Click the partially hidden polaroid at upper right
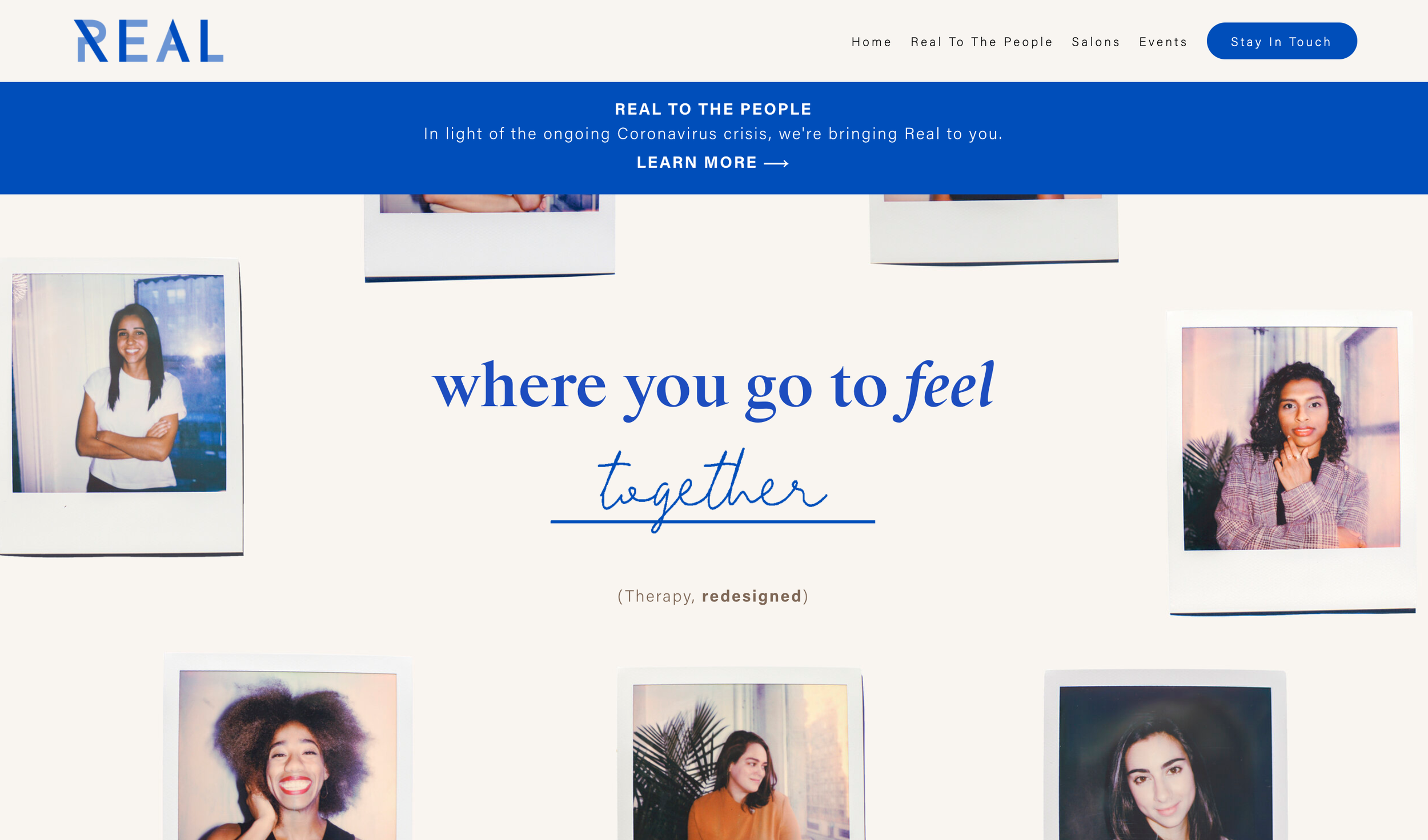 click(x=994, y=230)
